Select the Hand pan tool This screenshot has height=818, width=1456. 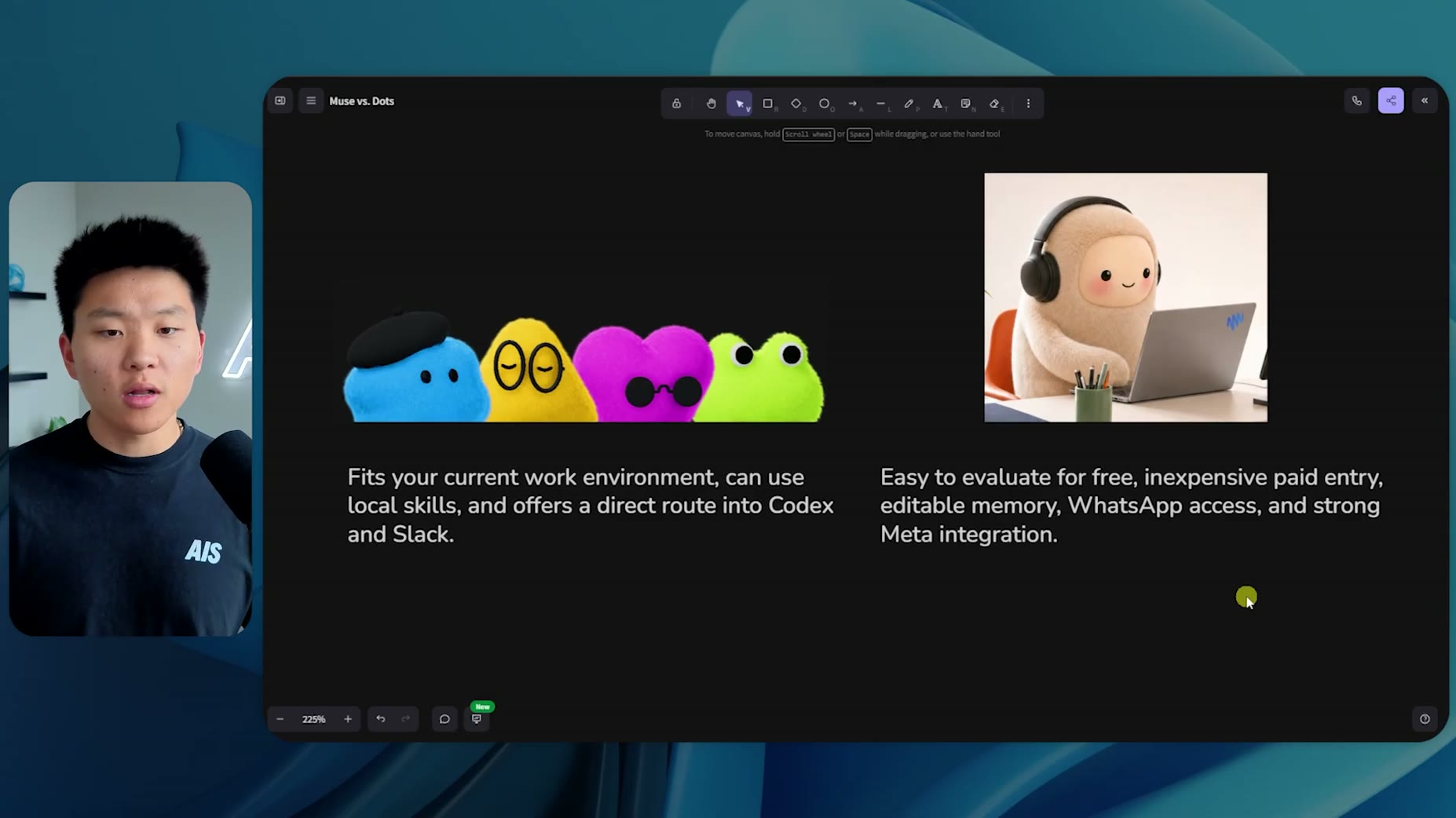tap(711, 104)
